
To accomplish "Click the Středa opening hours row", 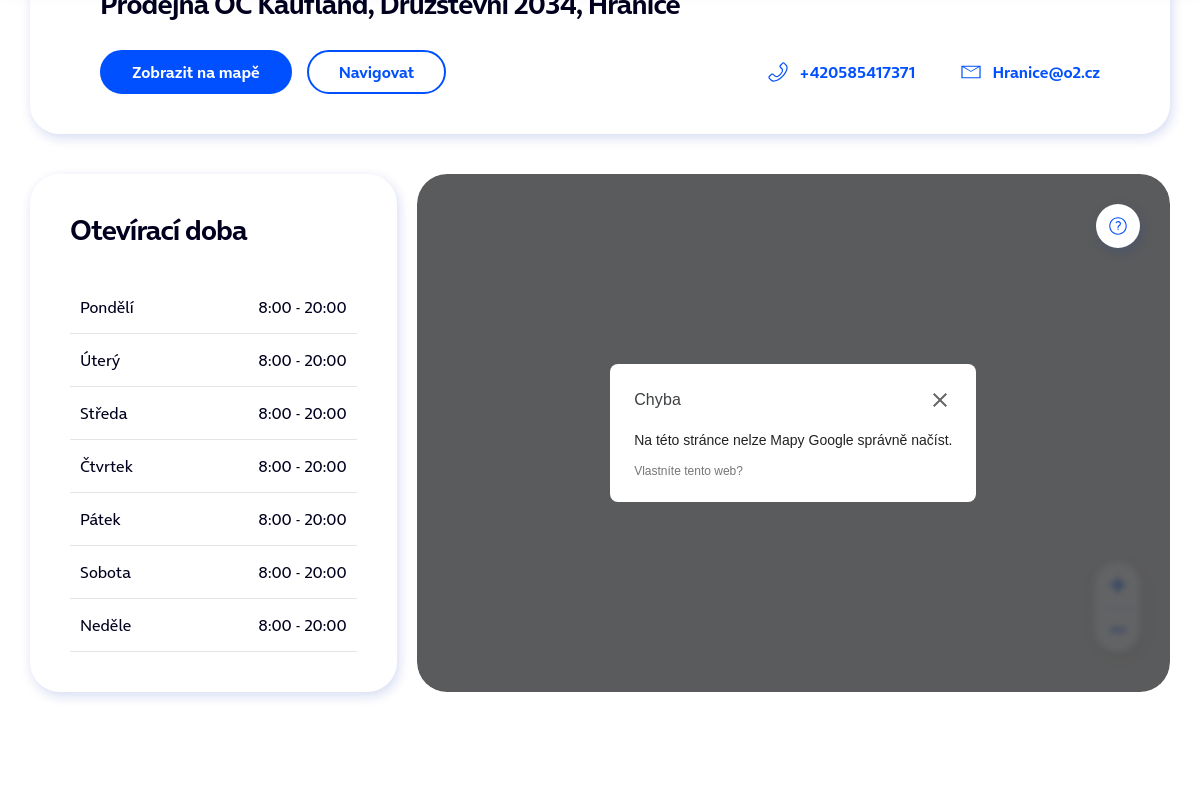I will 213,414.
